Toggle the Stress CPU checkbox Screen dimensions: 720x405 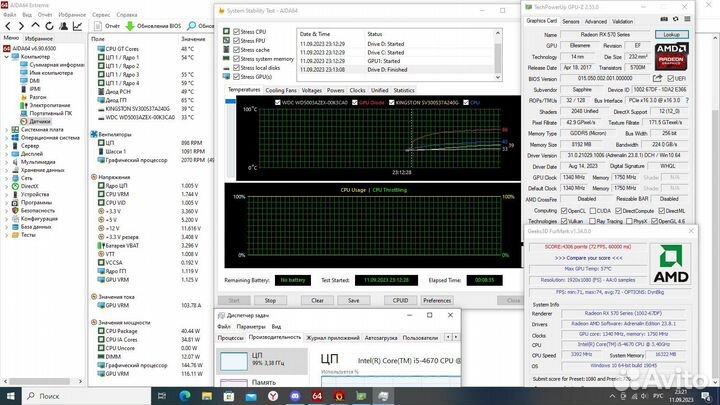236,32
